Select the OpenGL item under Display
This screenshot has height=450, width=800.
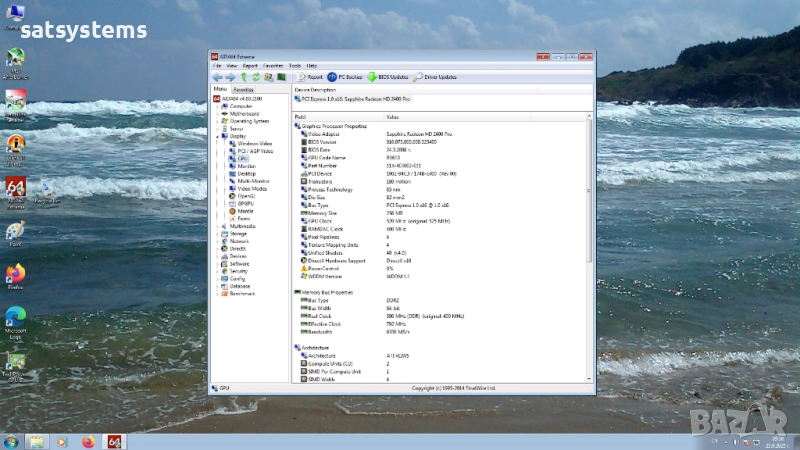coord(245,196)
